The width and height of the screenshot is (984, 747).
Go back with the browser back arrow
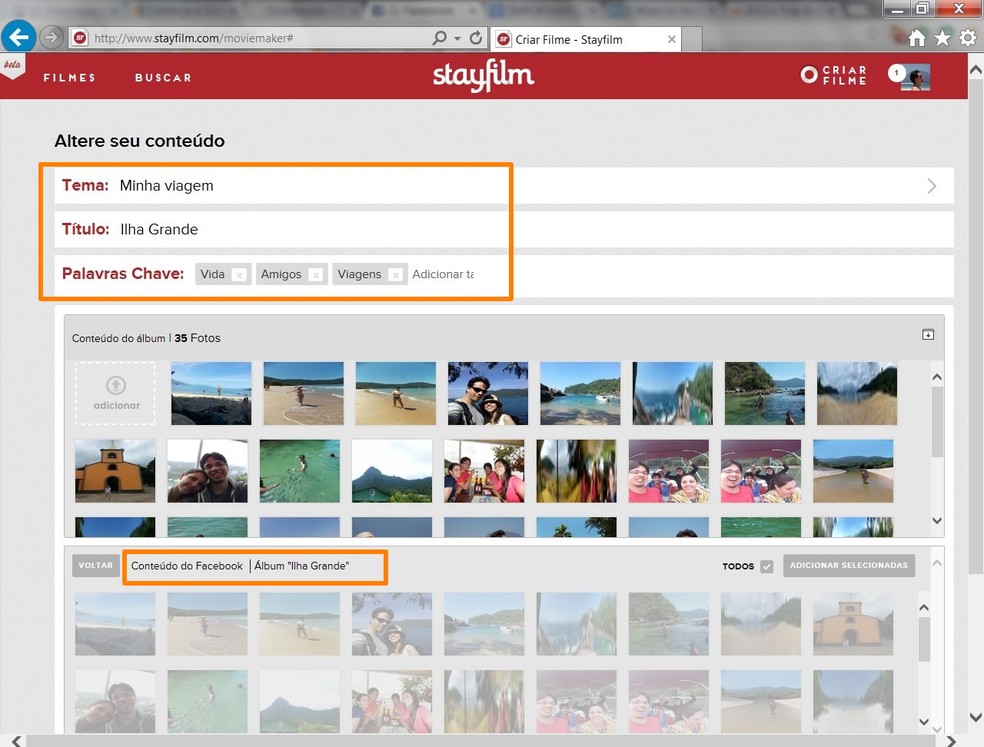18,36
